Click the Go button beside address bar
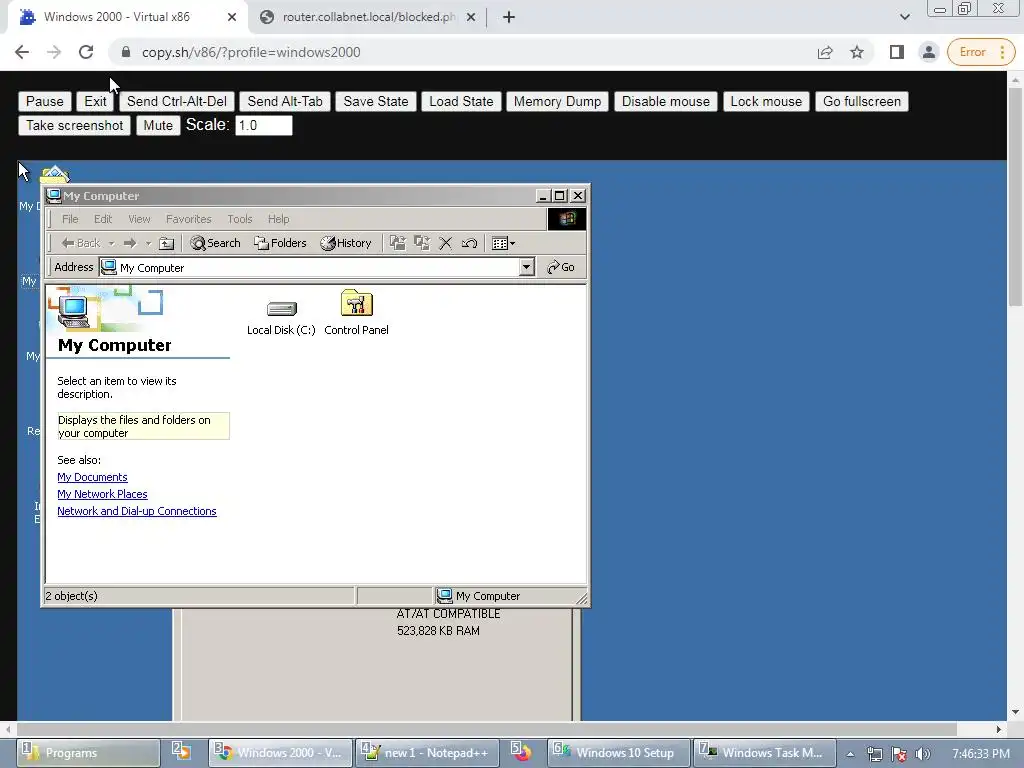The image size is (1024, 768). tap(561, 267)
